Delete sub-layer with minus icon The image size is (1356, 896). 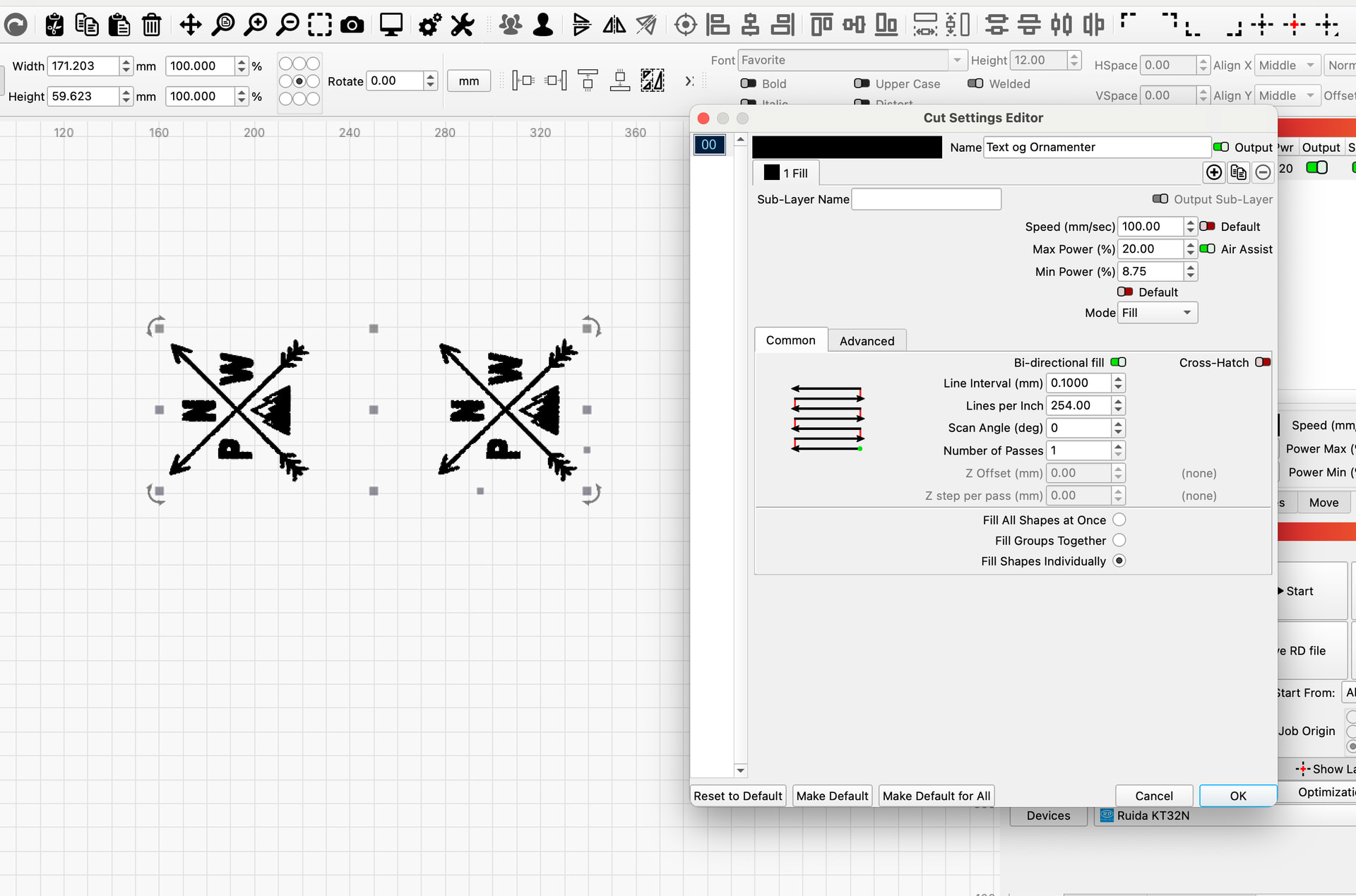tap(1263, 172)
